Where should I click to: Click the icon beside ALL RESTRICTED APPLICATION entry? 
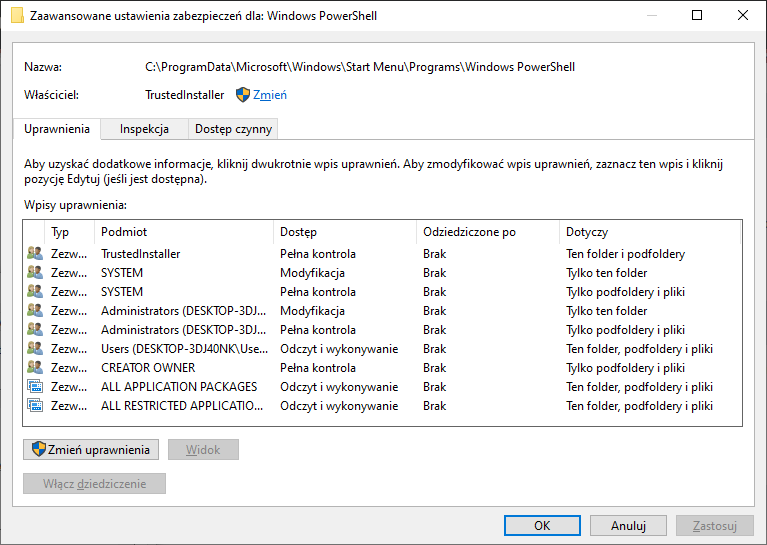(x=35, y=406)
